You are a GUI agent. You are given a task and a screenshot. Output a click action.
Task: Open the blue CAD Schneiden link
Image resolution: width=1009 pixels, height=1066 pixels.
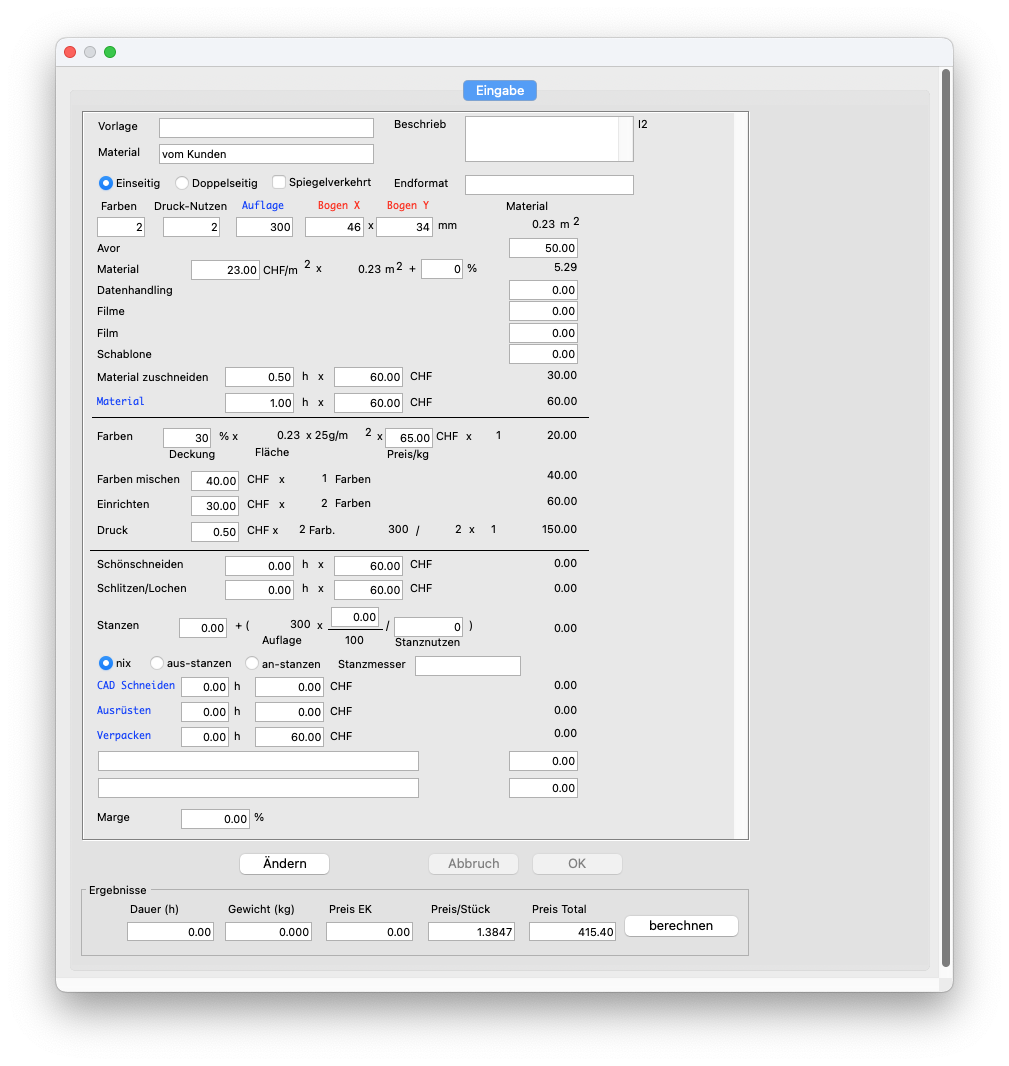135,685
